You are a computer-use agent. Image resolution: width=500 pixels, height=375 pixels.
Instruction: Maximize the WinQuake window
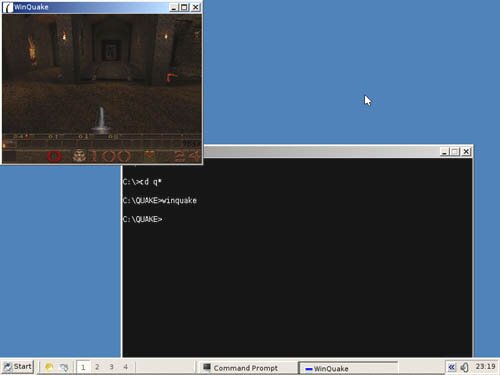(x=184, y=7)
